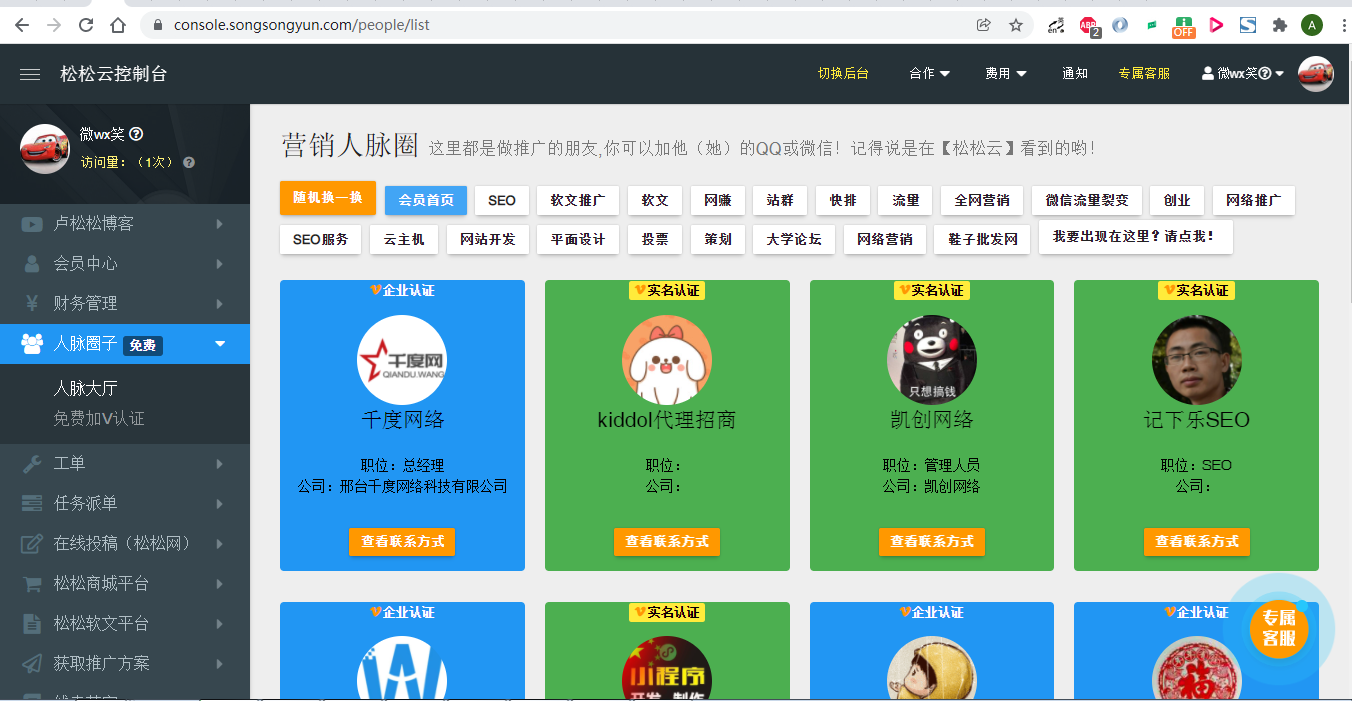Open the 费用 dropdown in top bar

pos(1005,74)
